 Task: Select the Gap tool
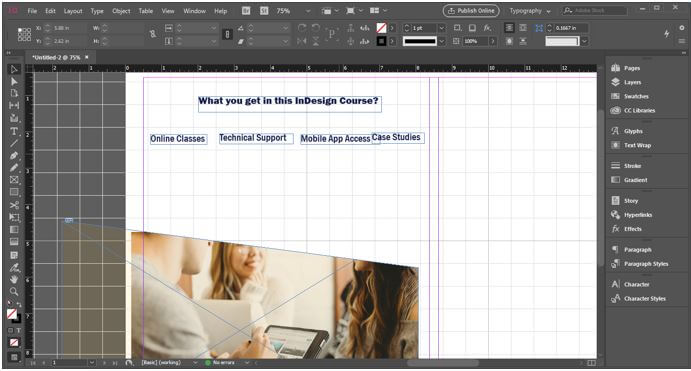point(14,106)
